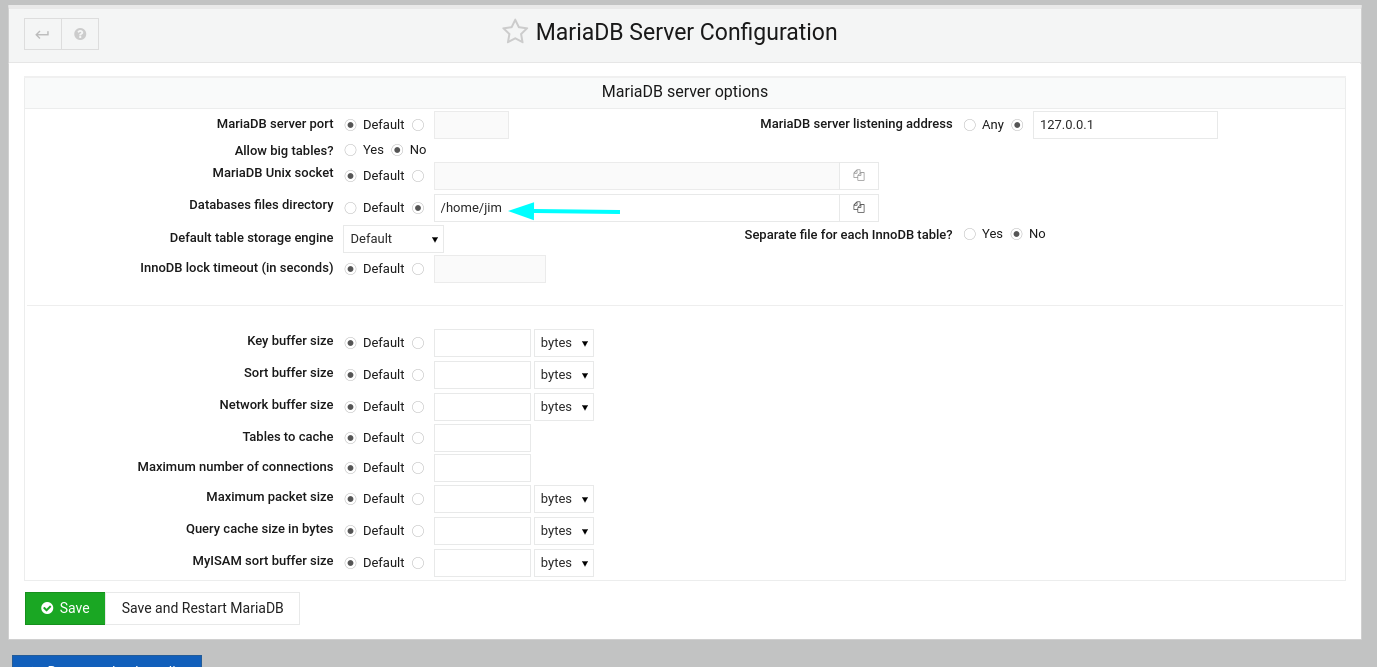The image size is (1377, 667).
Task: Click the Key buffer size input field
Action: click(x=482, y=343)
